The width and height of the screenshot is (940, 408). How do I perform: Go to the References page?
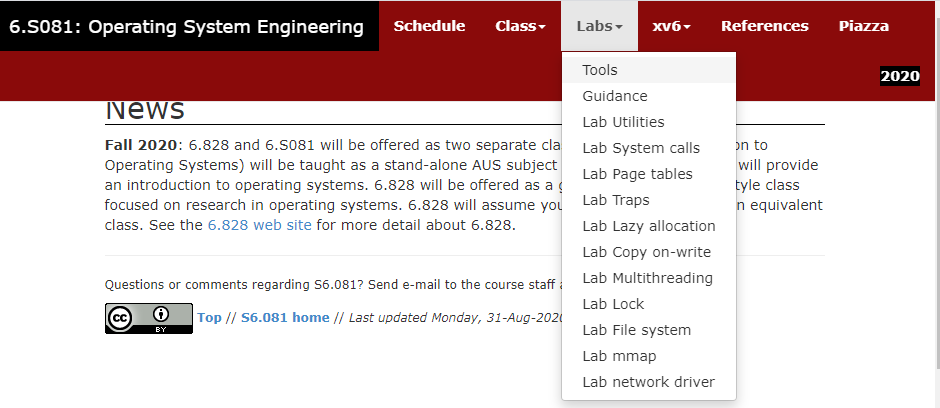764,26
